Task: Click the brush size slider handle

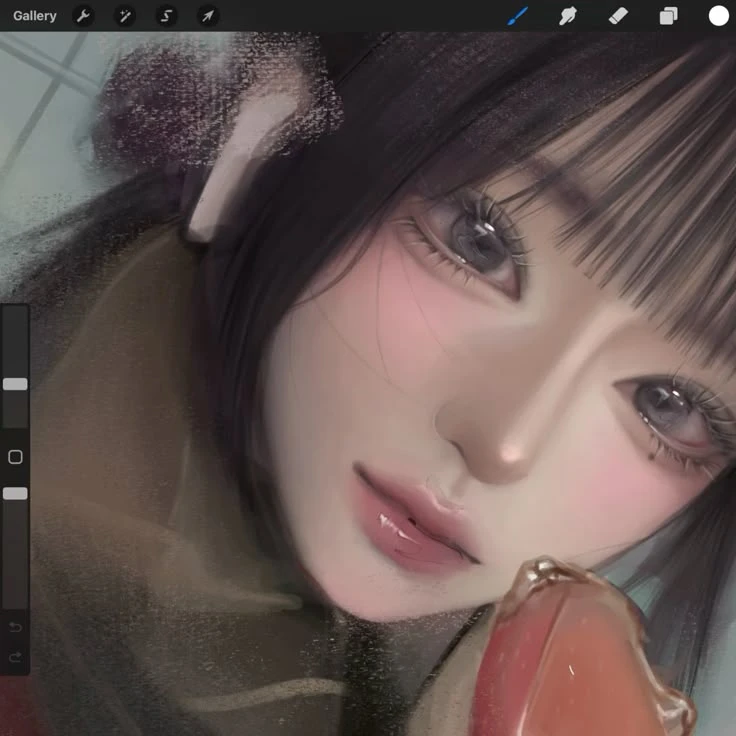Action: click(x=15, y=384)
